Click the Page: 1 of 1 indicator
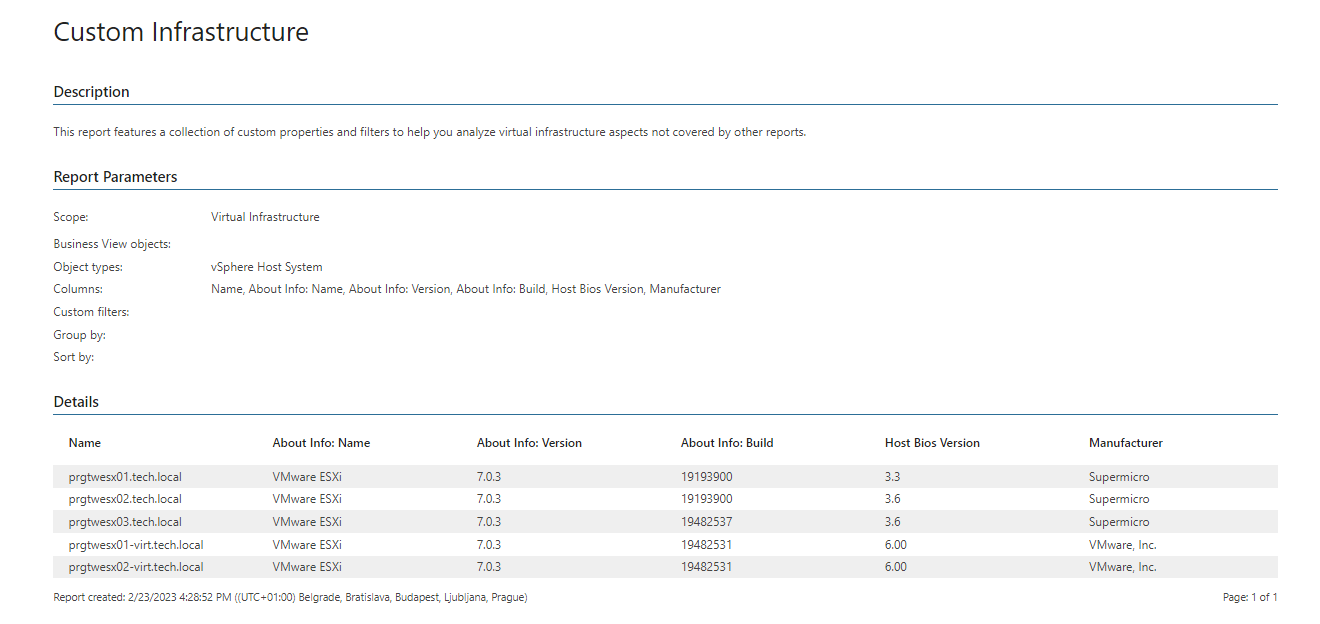 click(x=1250, y=597)
